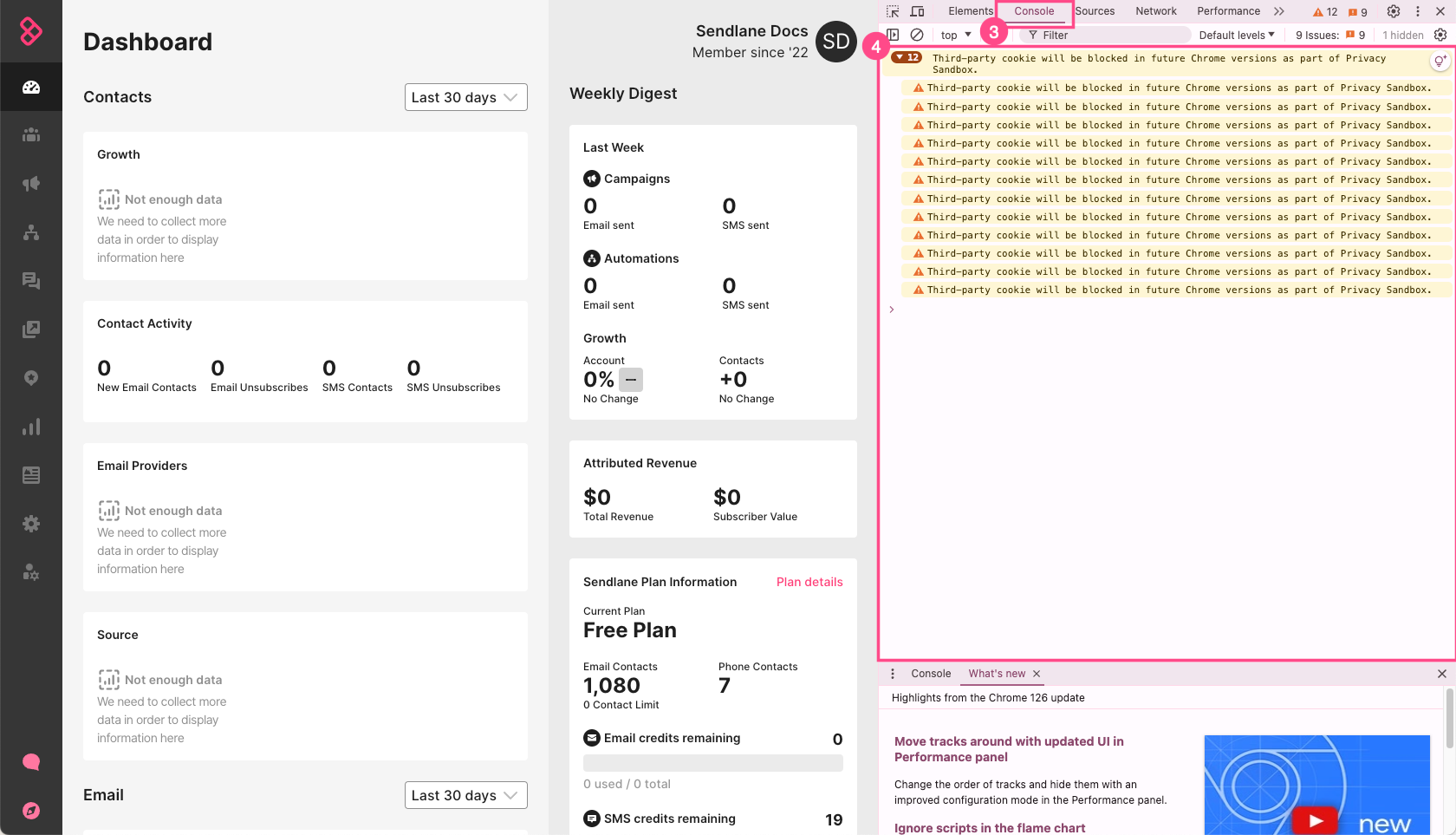Click the console Filter input field
The width and height of the screenshot is (1456, 835).
click(x=1109, y=35)
